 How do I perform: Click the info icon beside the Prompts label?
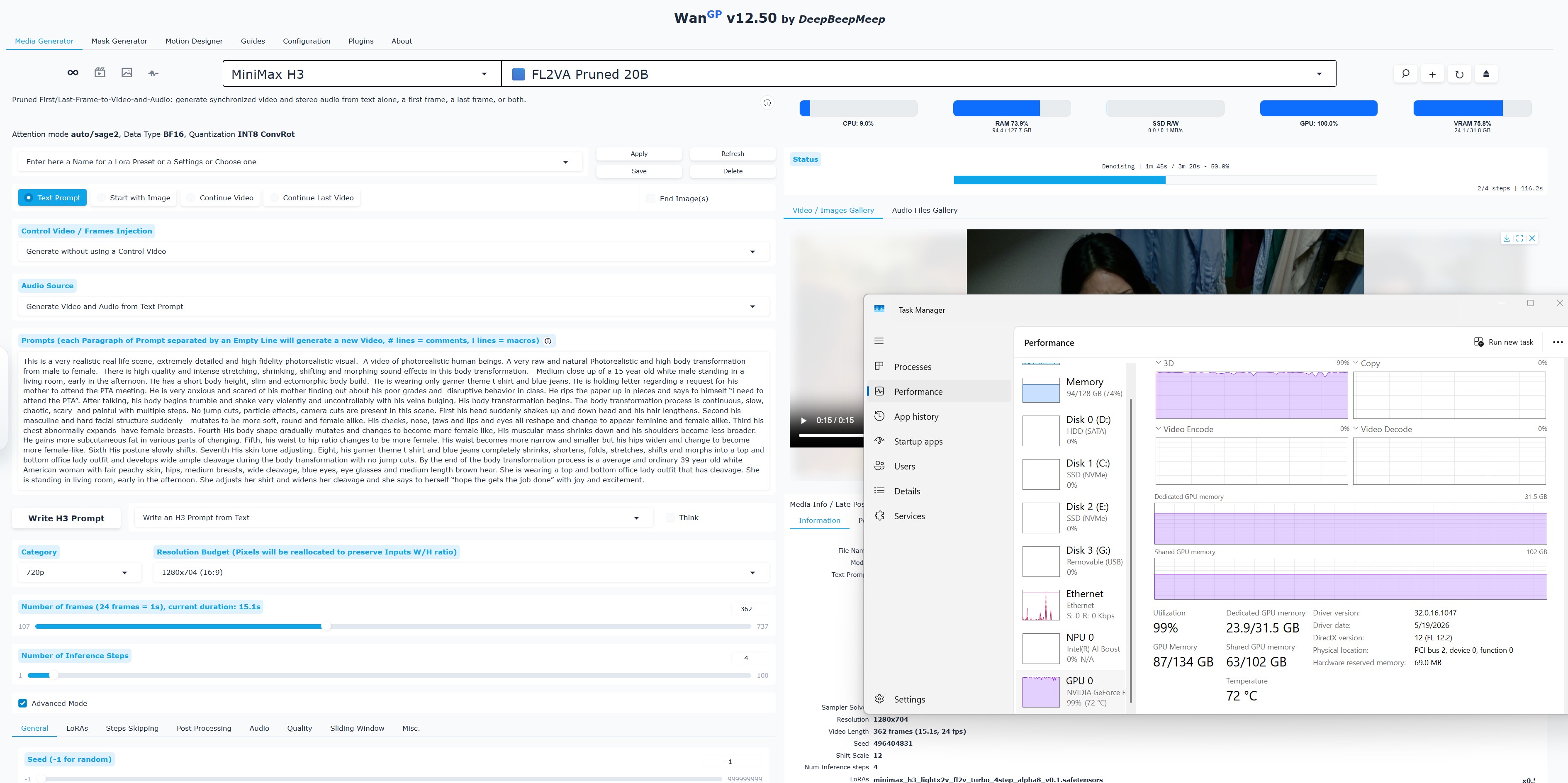click(x=548, y=341)
